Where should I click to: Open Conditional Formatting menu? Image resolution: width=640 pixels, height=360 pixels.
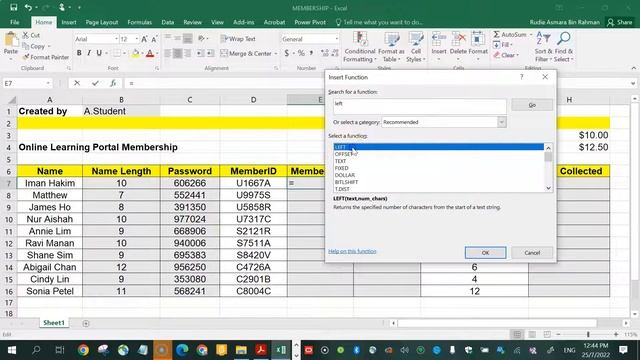click(x=359, y=47)
